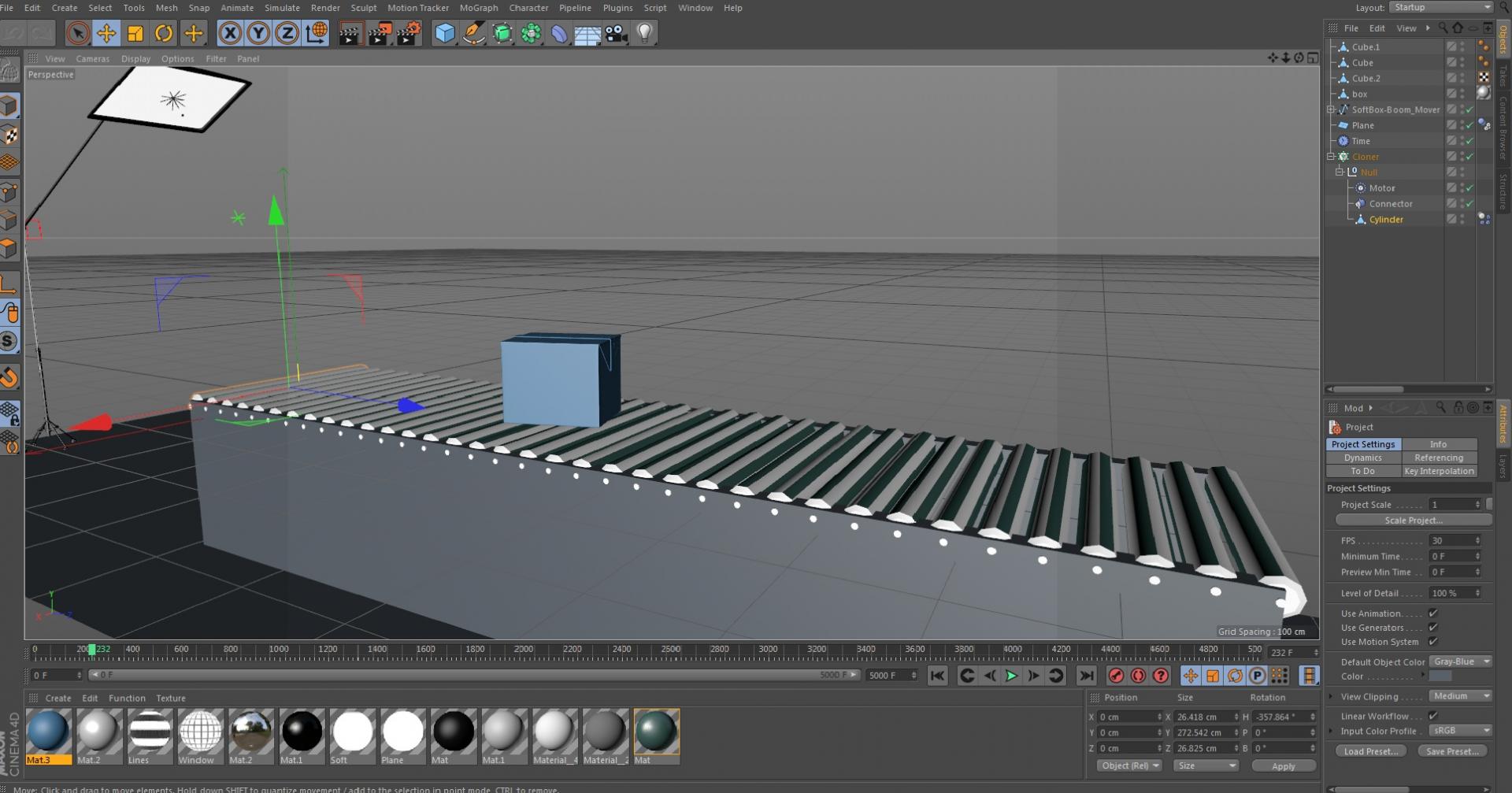Click the Apply coordinates button
The width and height of the screenshot is (1512, 793).
pyautogui.click(x=1283, y=766)
